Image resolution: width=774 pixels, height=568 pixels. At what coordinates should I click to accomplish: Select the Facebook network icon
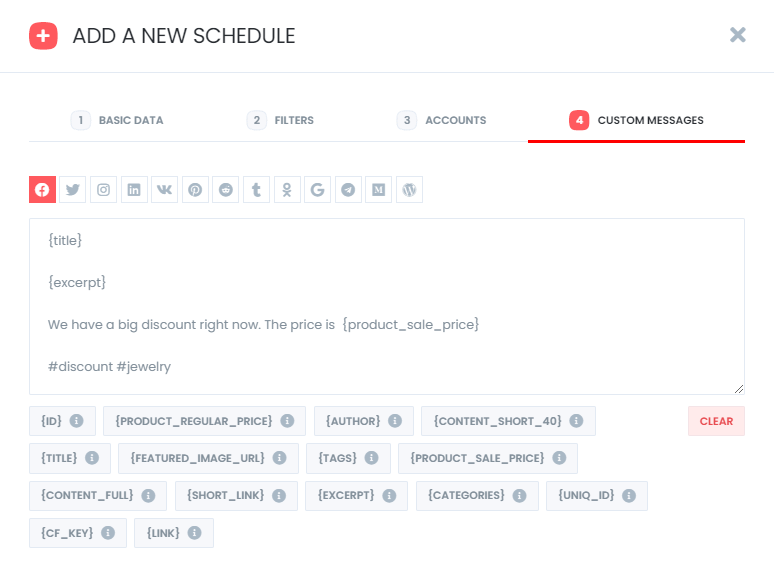coord(42,189)
